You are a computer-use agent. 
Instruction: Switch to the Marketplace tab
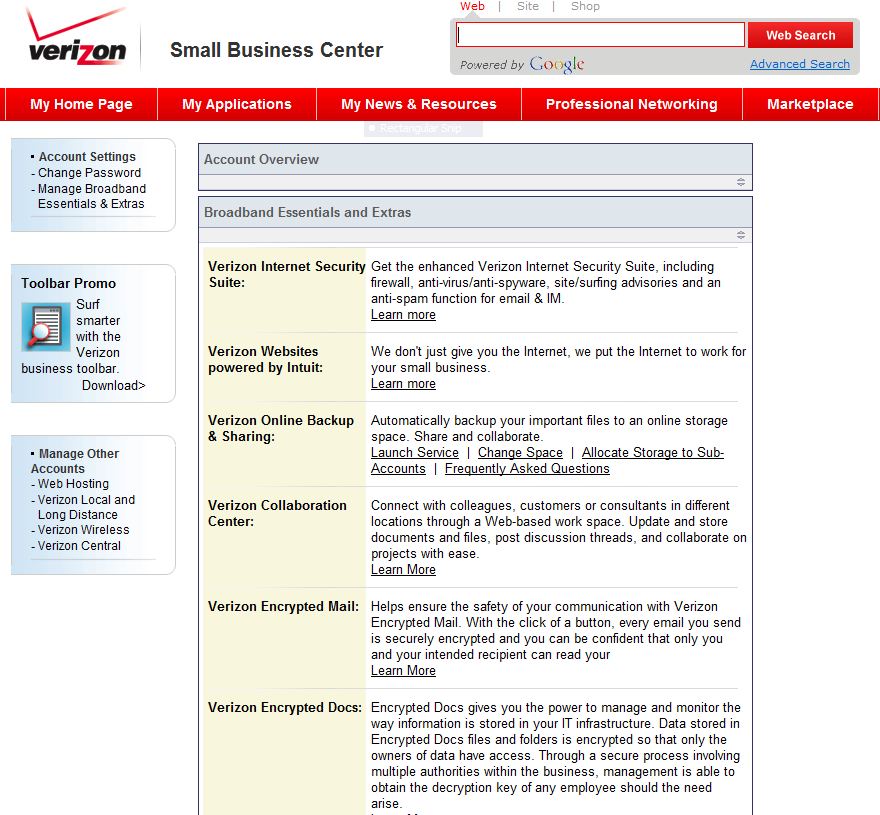coord(810,104)
